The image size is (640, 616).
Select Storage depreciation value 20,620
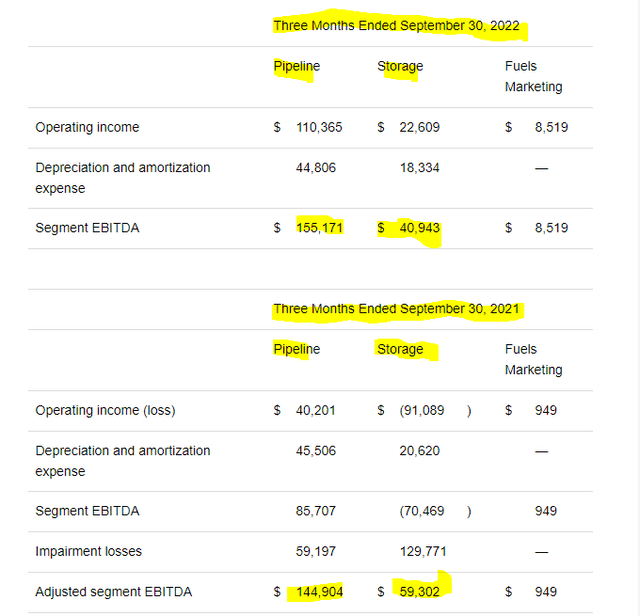click(419, 451)
